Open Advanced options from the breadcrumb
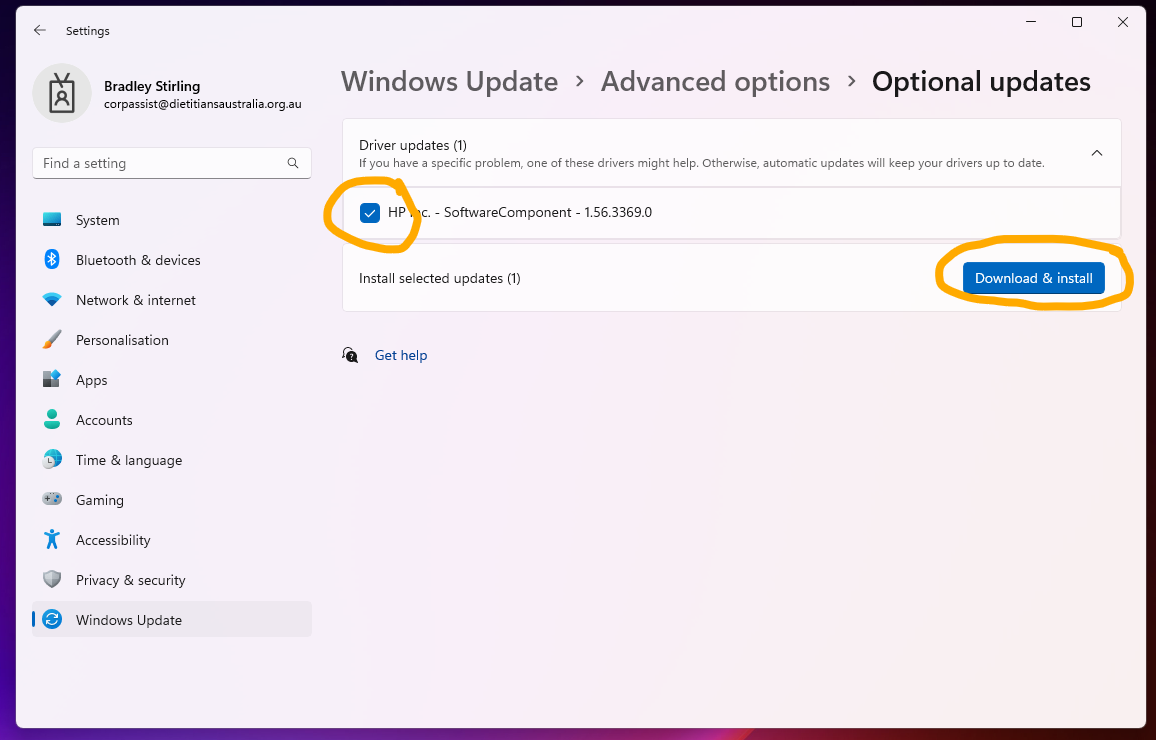Image resolution: width=1156 pixels, height=740 pixels. [715, 81]
